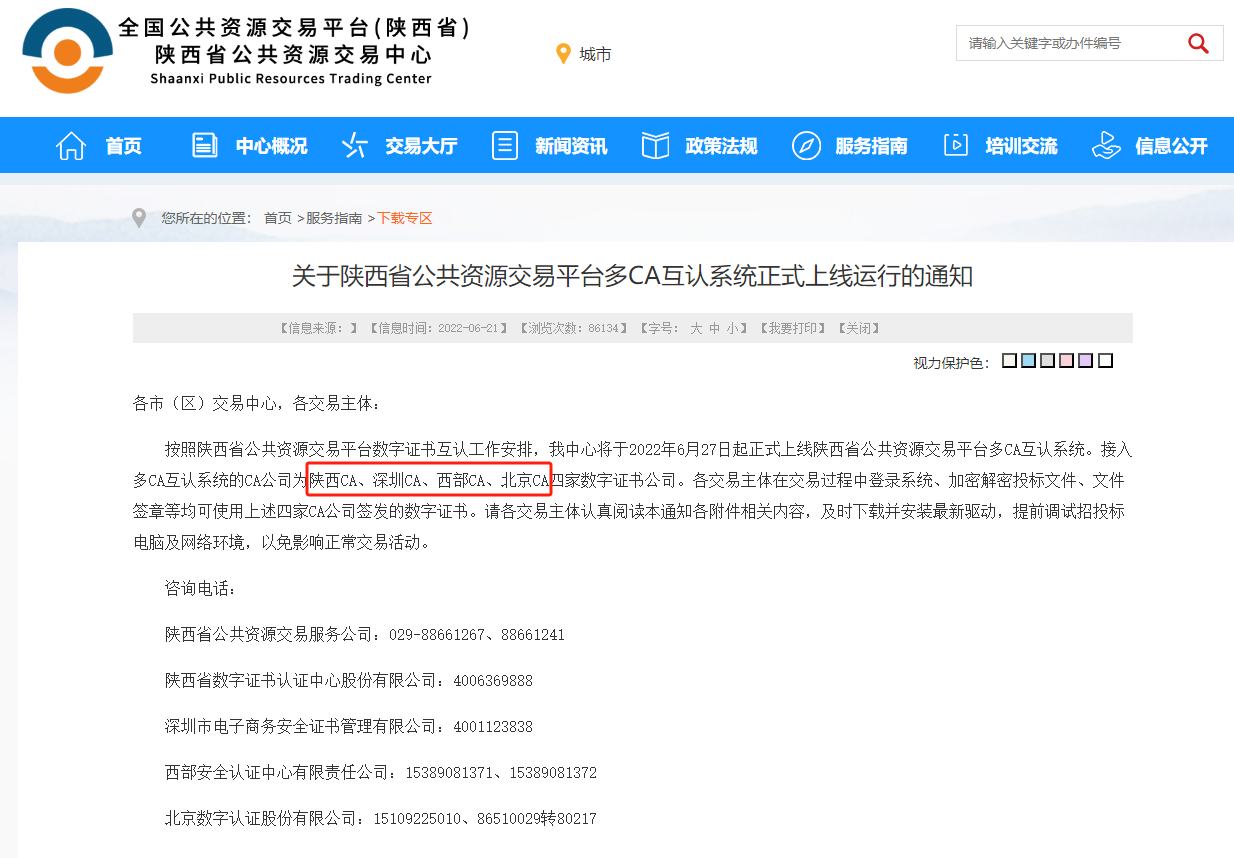Viewport: 1234px width, 858px height.
Task: Click the 新闻资讯 list icon
Action: [505, 146]
